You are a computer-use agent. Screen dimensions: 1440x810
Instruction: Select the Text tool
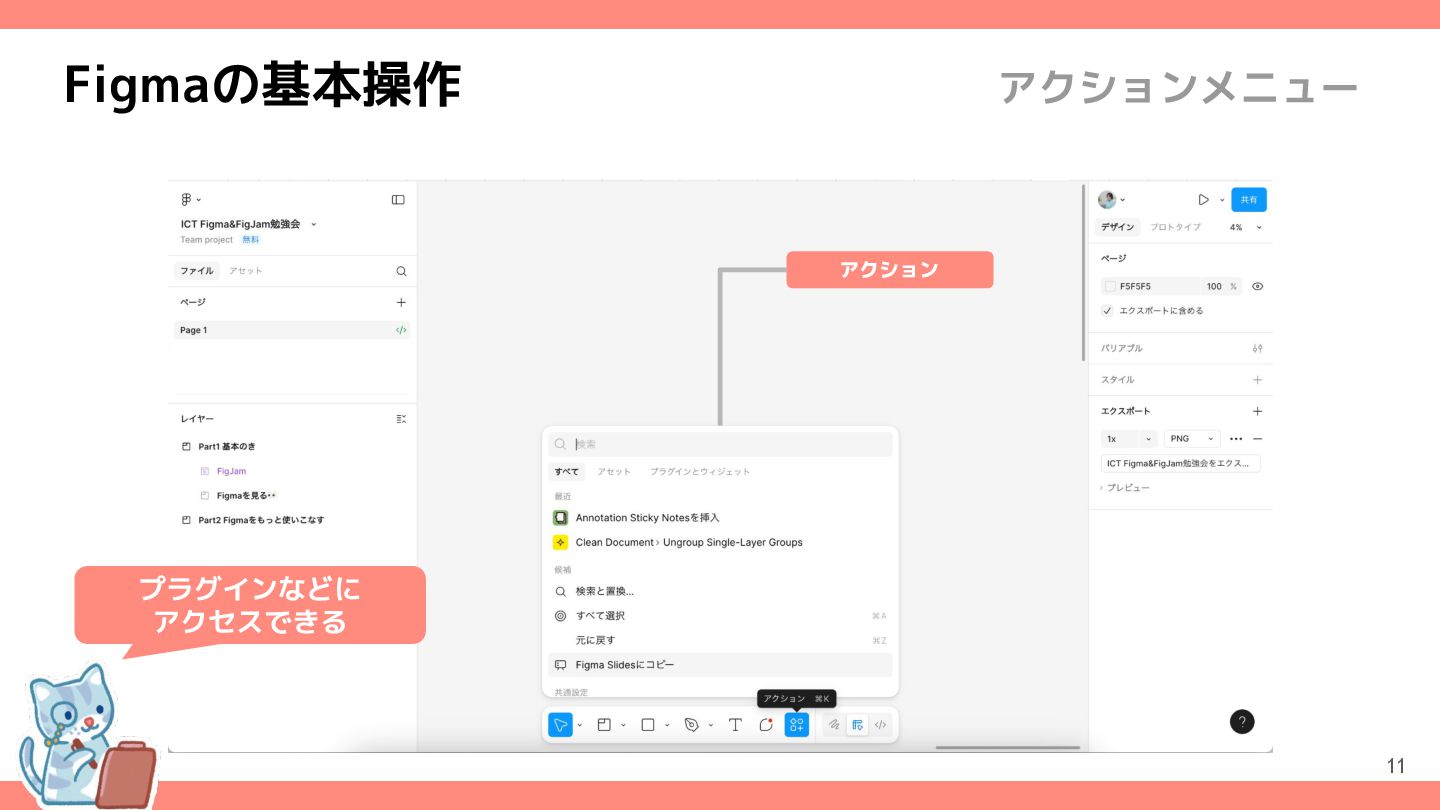[x=735, y=725]
